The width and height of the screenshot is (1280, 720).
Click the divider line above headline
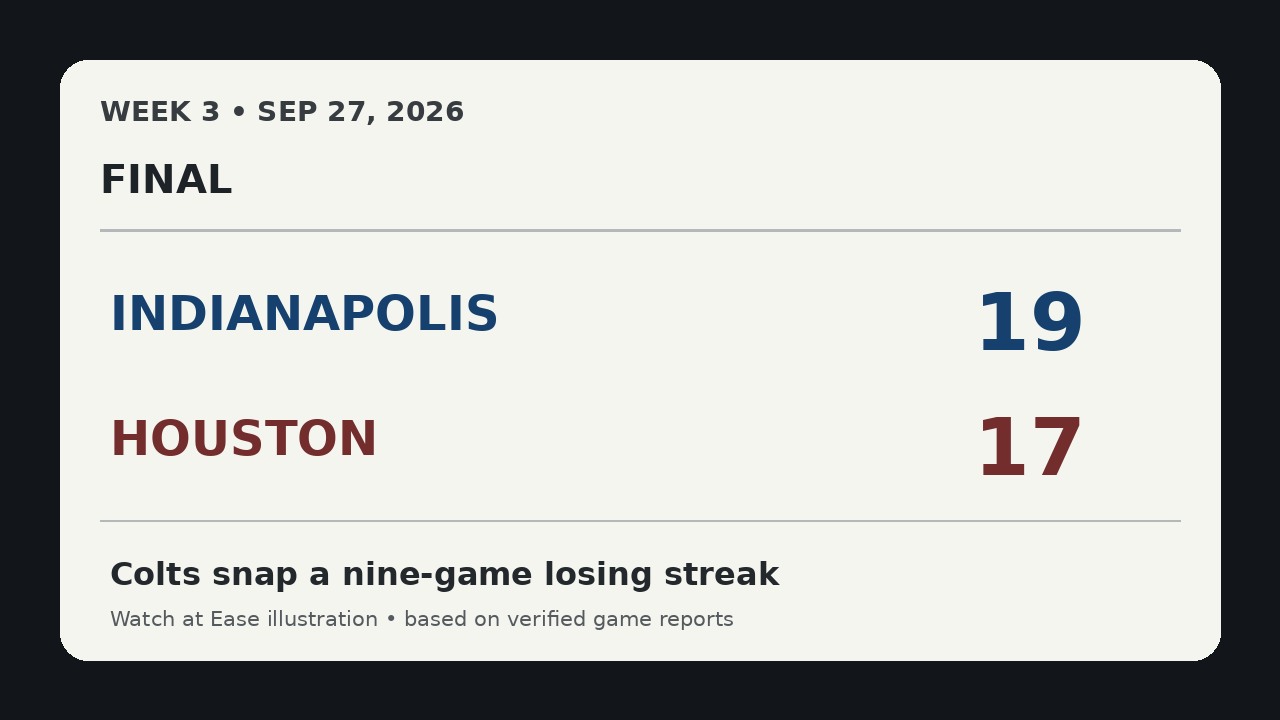[640, 521]
